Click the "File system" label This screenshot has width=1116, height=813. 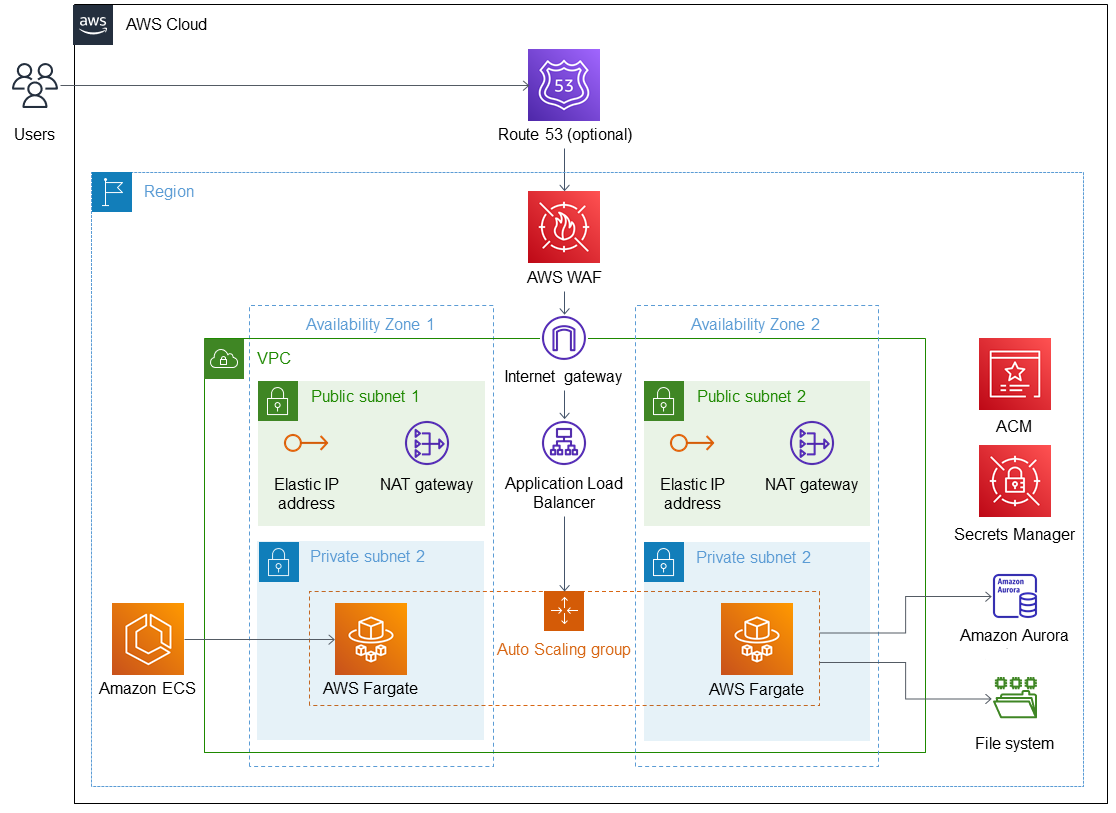tap(1014, 744)
